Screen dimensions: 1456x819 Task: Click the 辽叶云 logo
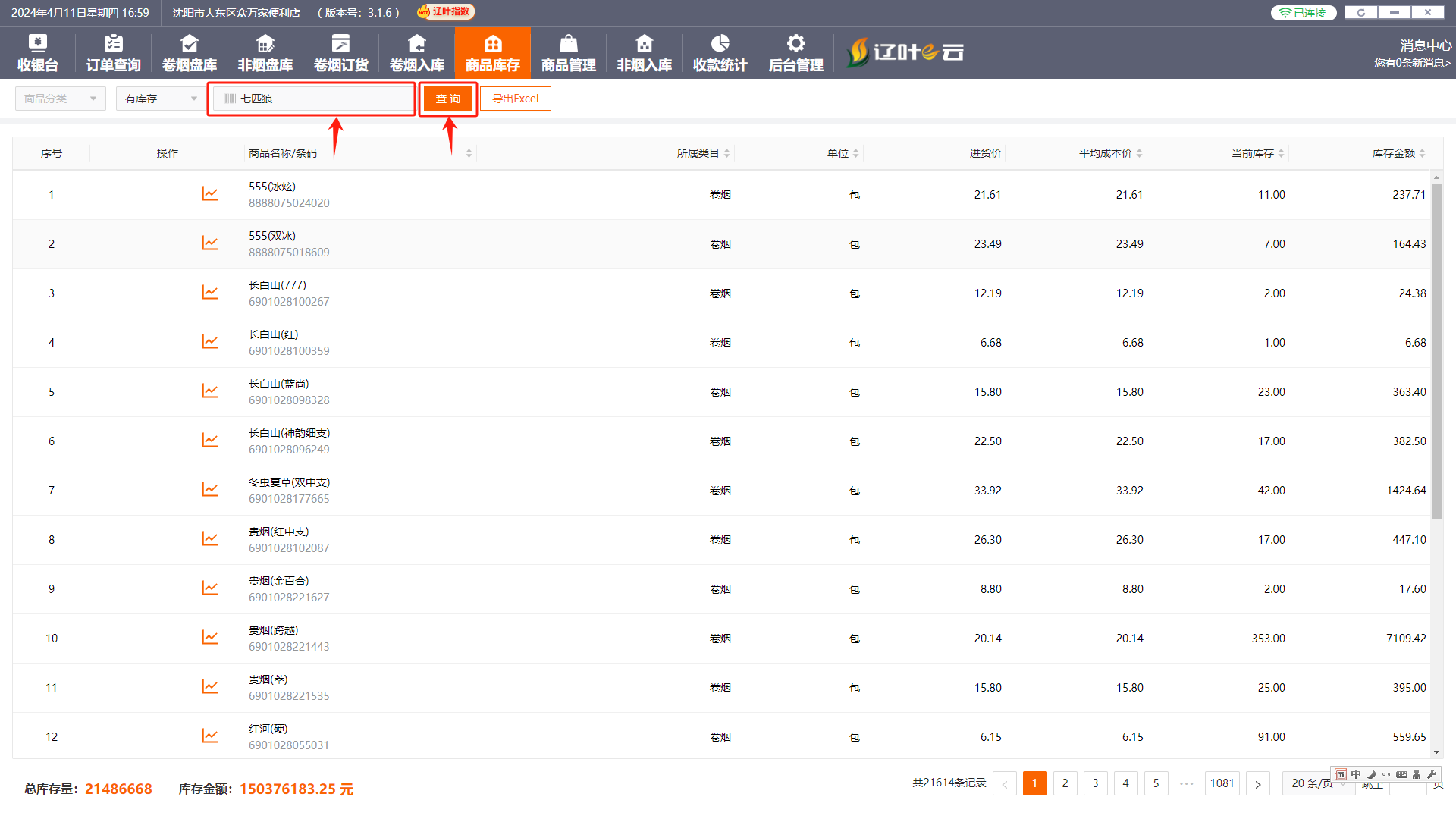pyautogui.click(x=905, y=52)
